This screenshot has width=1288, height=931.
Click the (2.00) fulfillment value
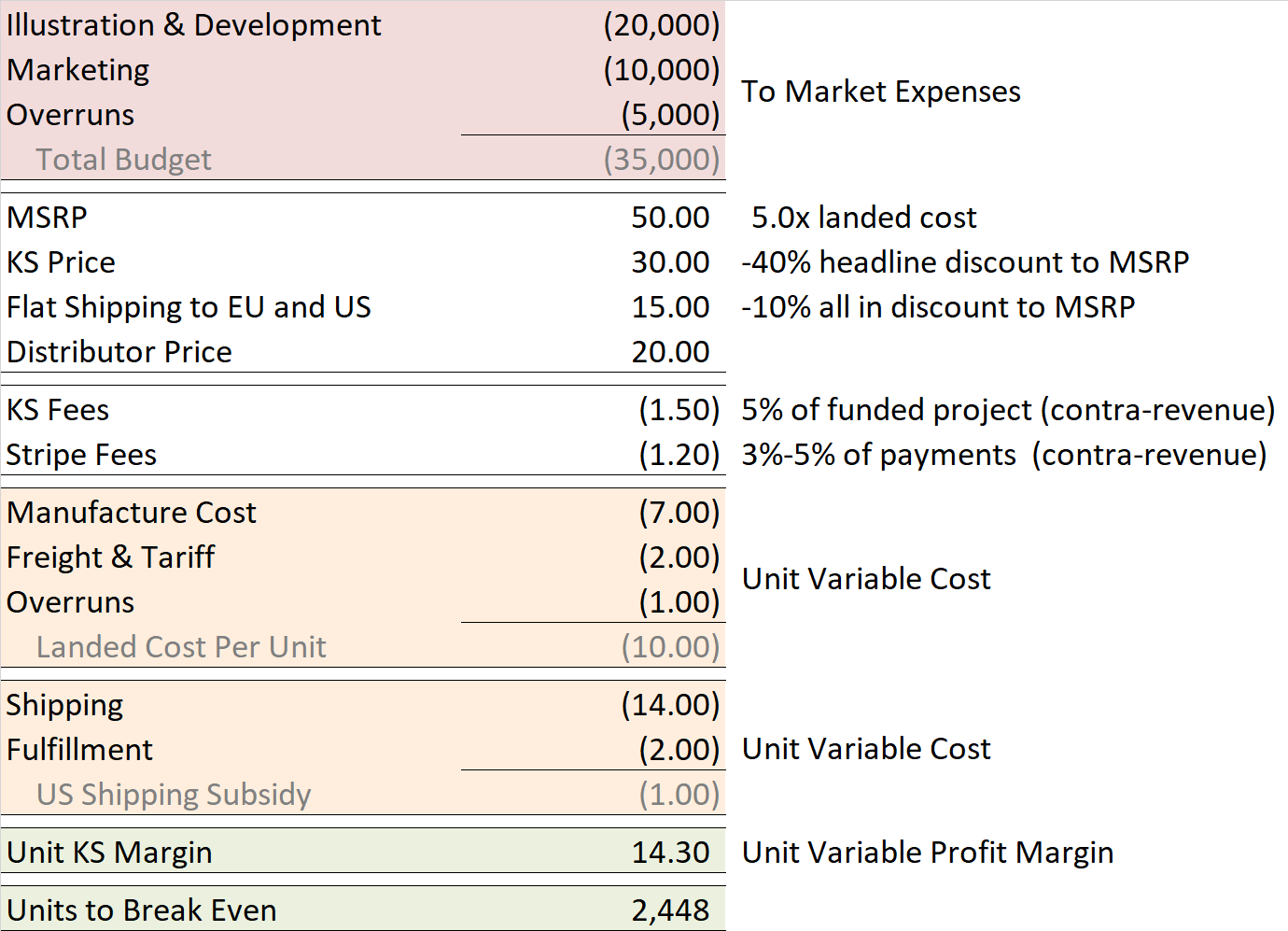click(x=679, y=750)
